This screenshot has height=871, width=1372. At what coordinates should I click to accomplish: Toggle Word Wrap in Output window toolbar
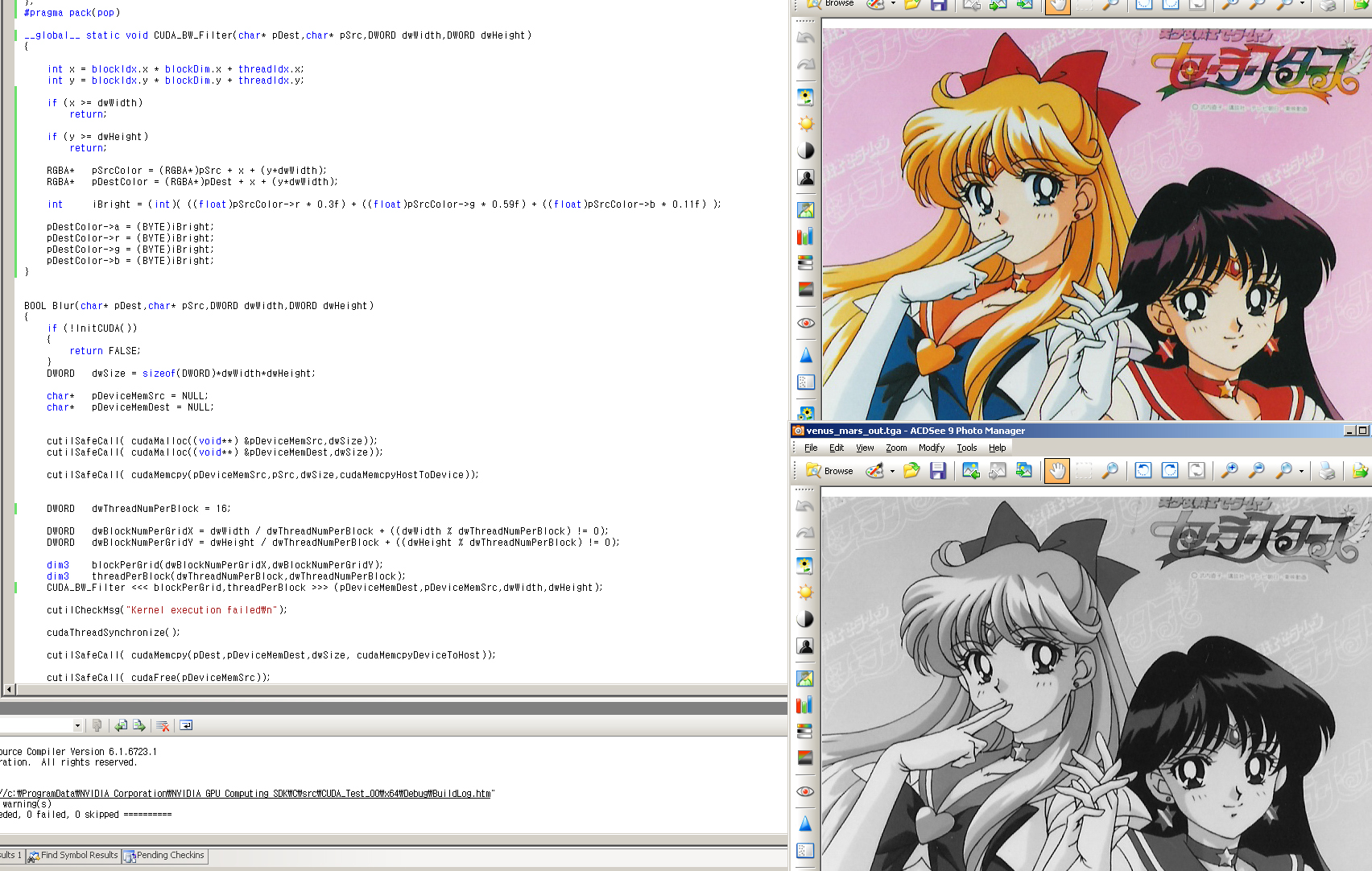(x=186, y=725)
